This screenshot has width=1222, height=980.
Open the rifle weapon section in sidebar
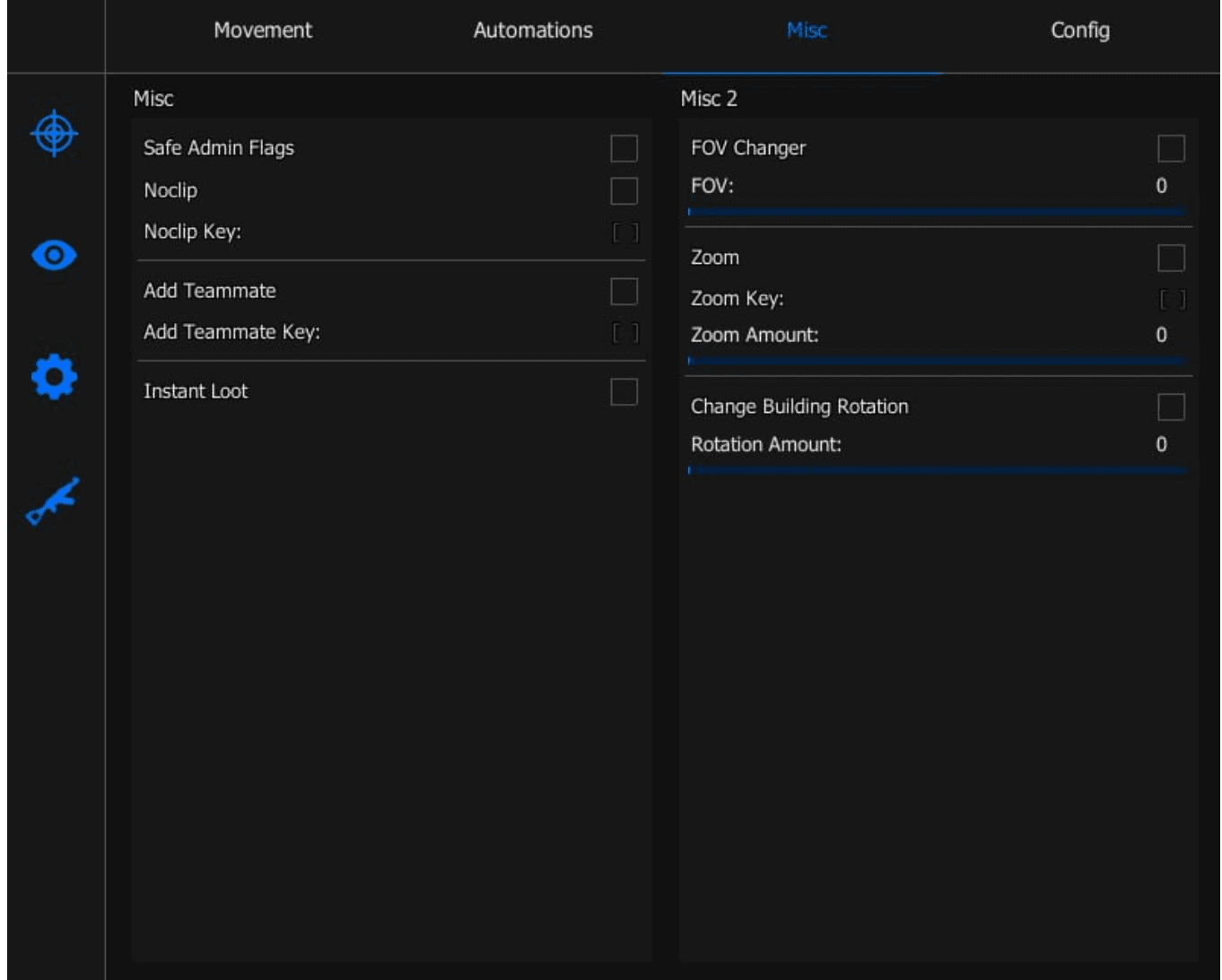53,500
